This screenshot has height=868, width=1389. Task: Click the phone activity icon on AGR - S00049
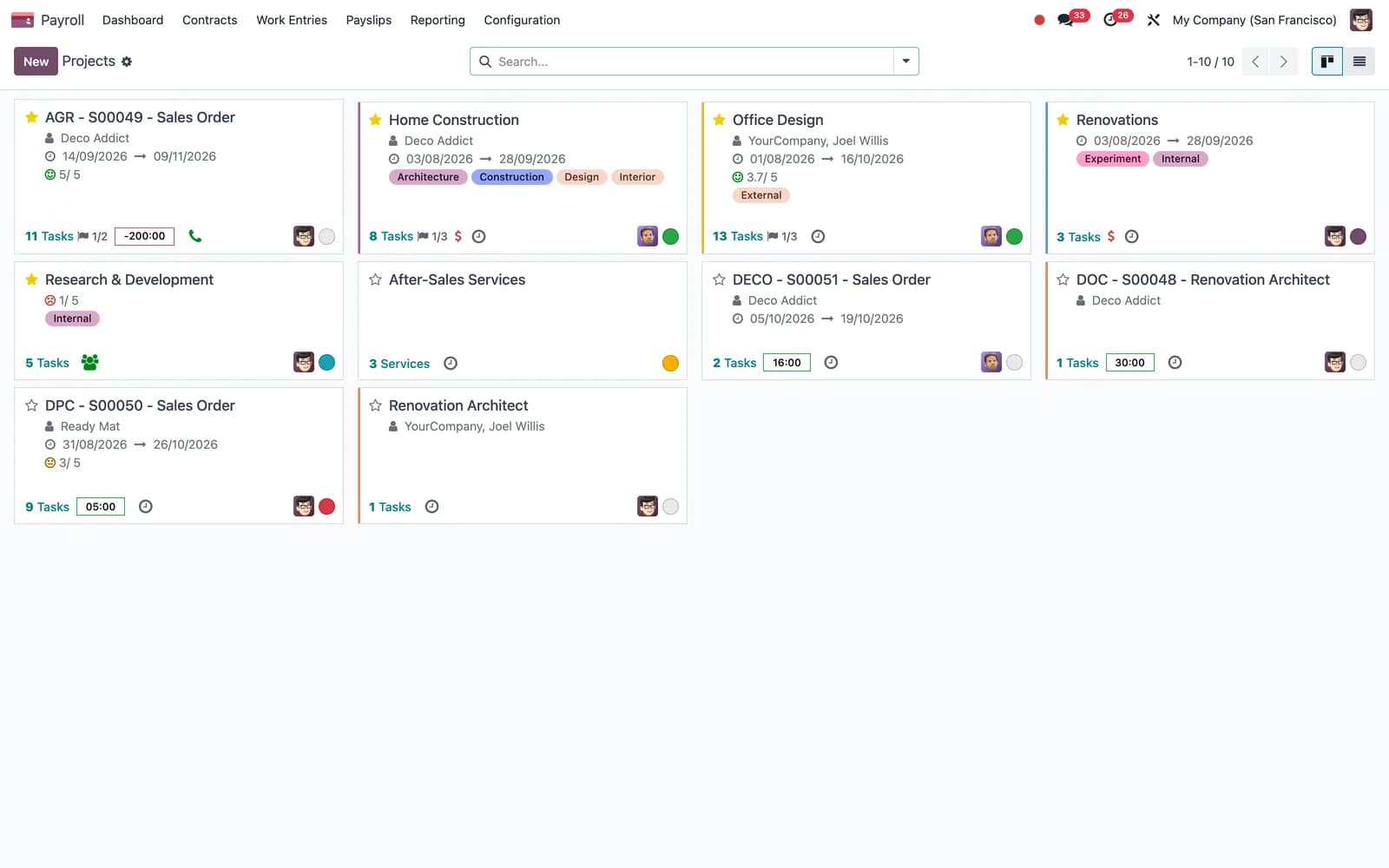click(195, 236)
